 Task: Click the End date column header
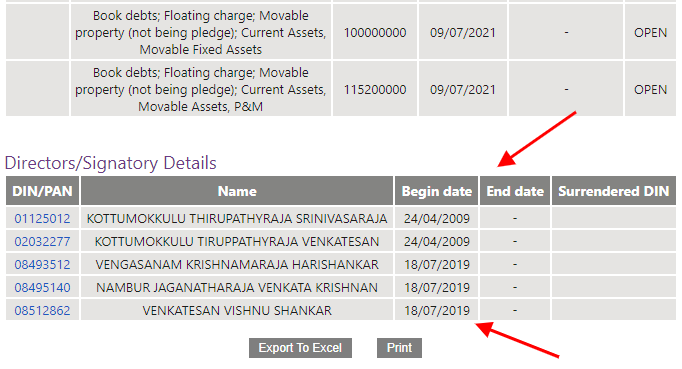515,191
